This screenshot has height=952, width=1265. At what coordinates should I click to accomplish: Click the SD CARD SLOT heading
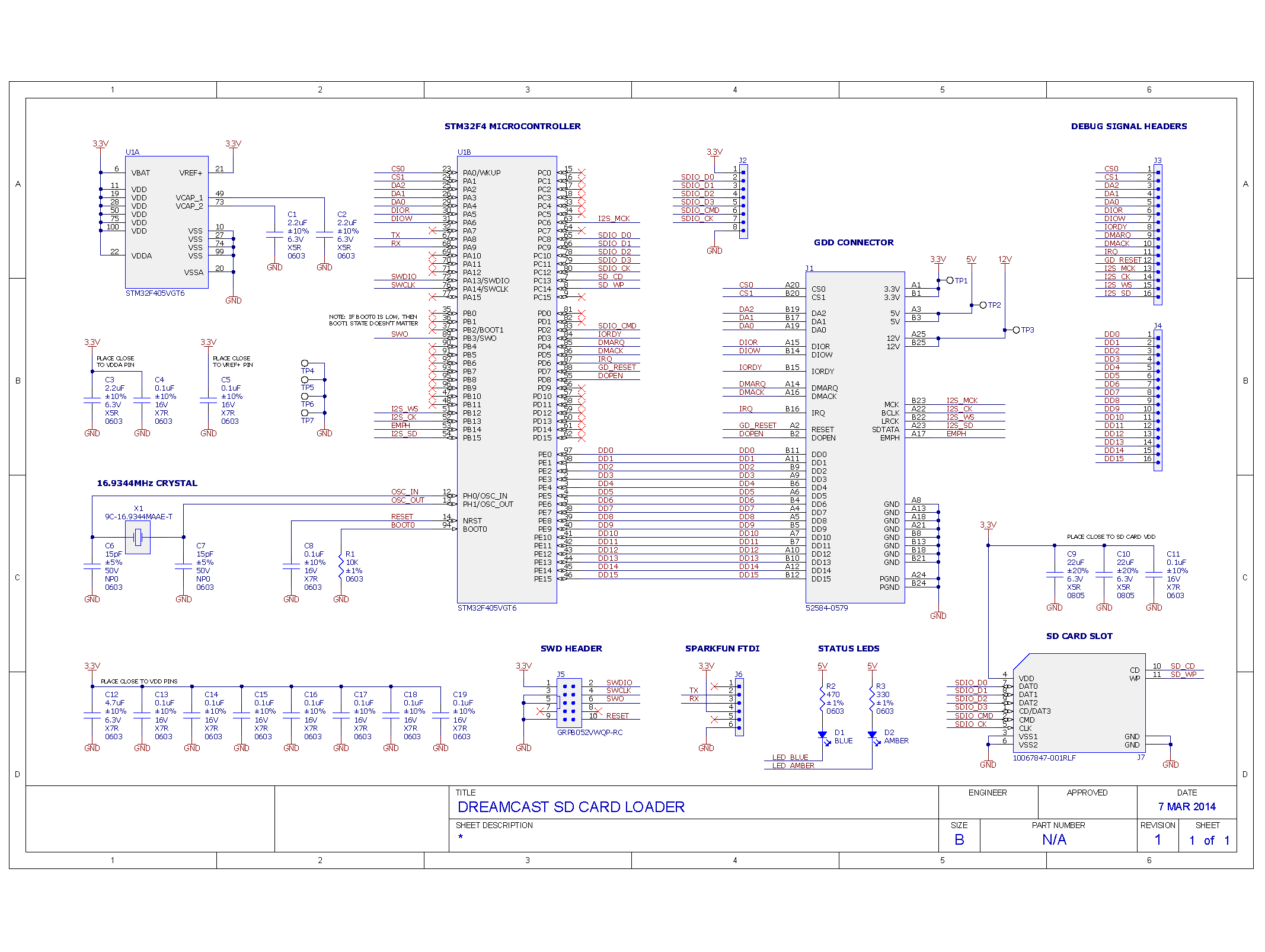click(1079, 636)
